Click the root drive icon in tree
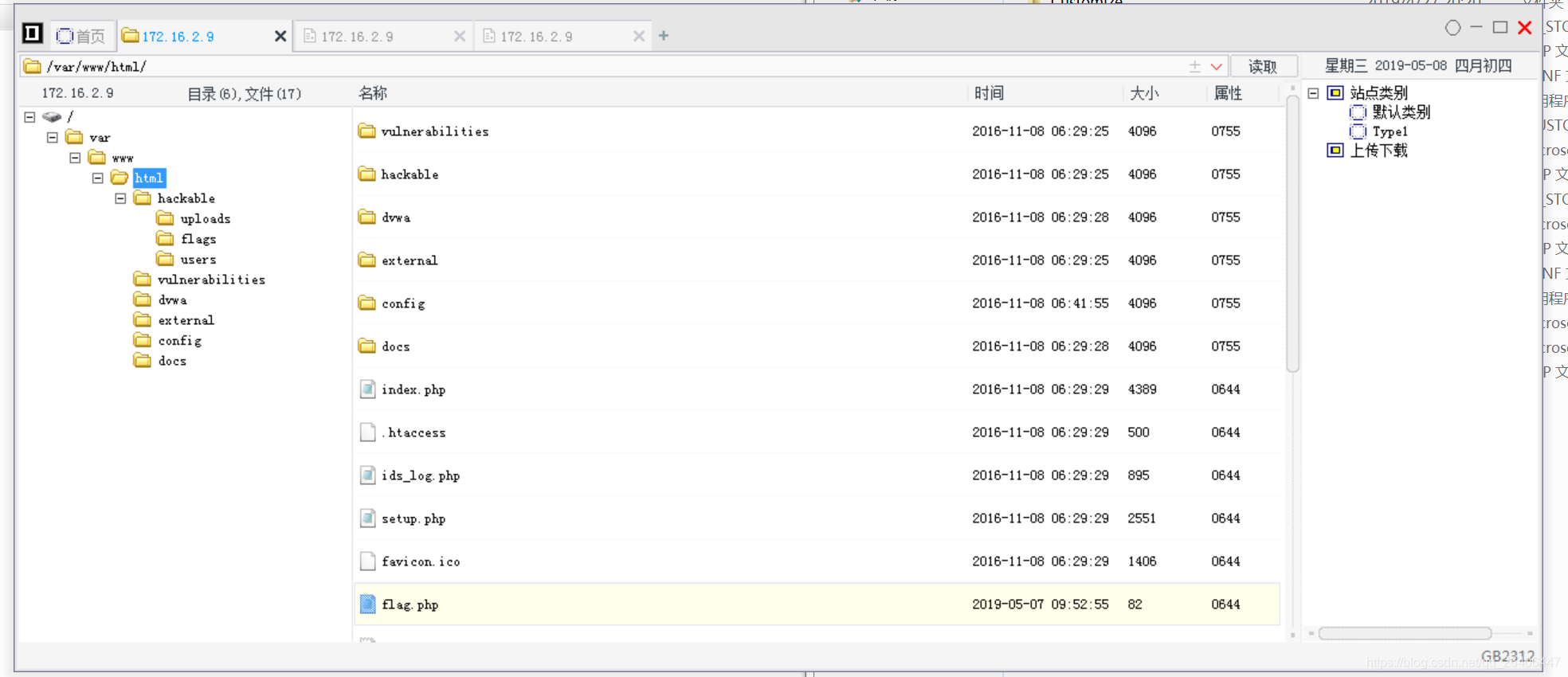This screenshot has width=1568, height=677. click(52, 117)
